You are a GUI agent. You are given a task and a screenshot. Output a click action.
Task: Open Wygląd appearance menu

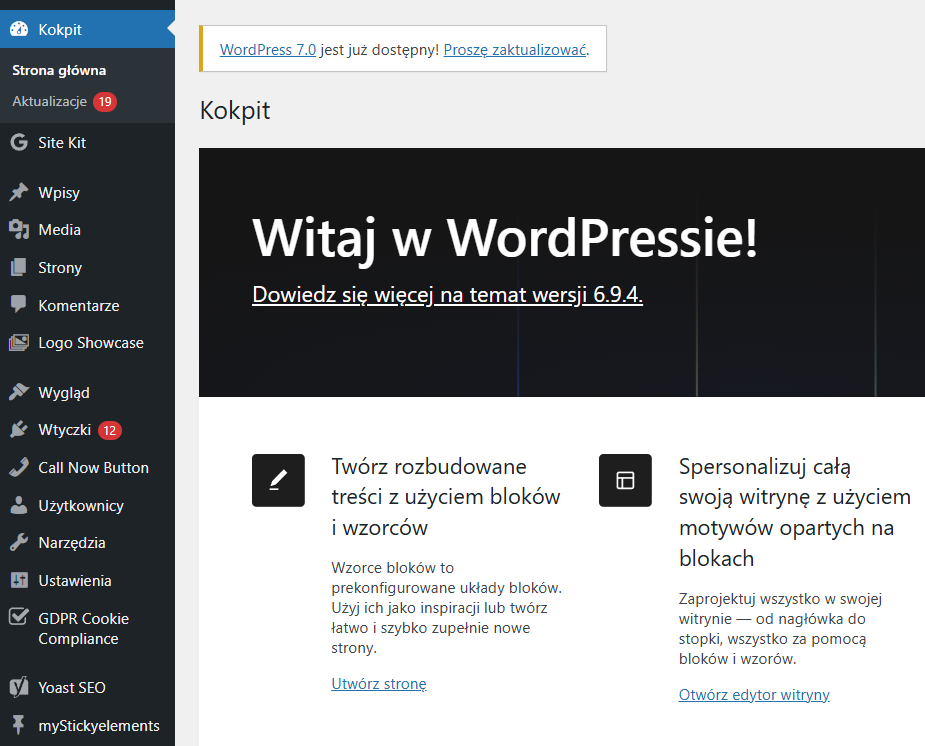pyautogui.click(x=87, y=392)
